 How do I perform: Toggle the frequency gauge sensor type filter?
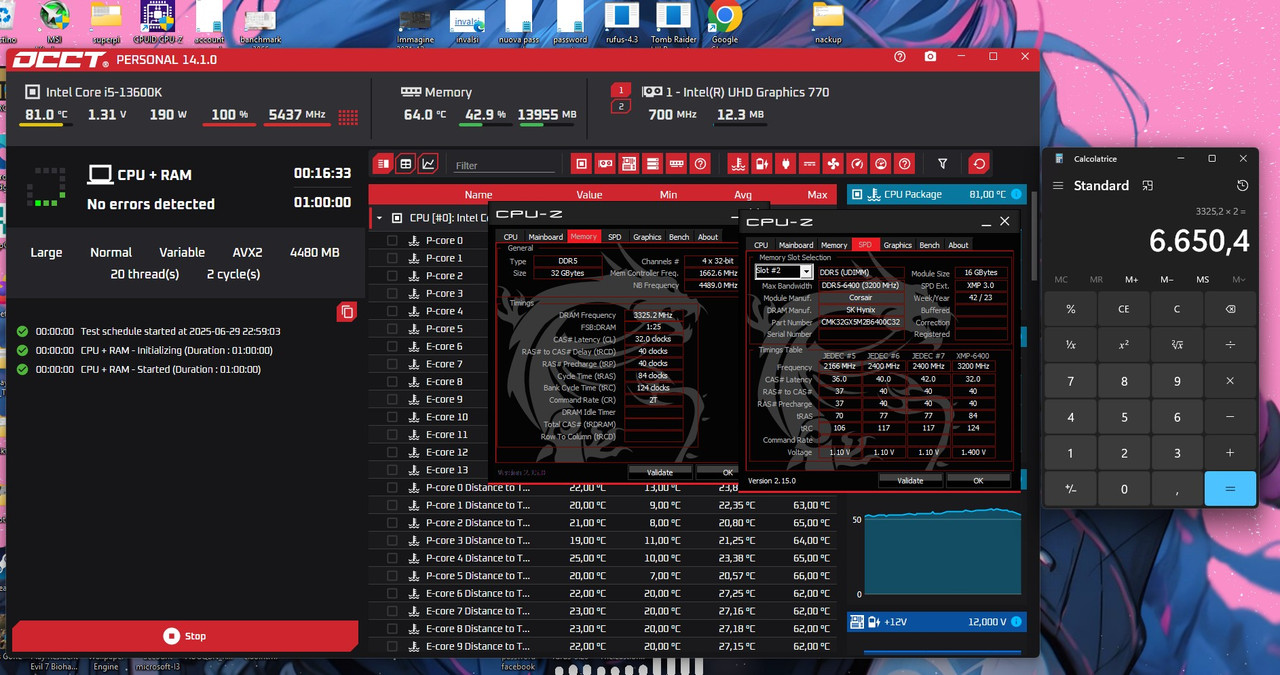click(857, 164)
